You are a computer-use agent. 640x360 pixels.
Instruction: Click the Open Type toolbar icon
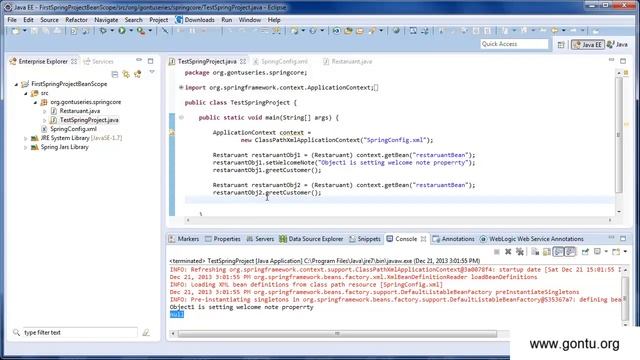pyautogui.click(x=348, y=31)
